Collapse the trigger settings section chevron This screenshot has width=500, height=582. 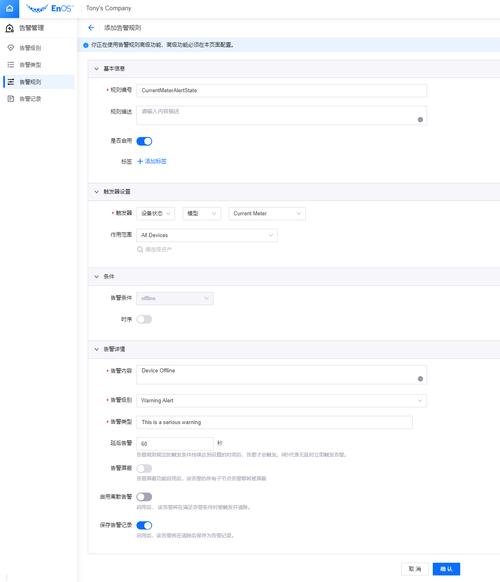click(x=97, y=192)
